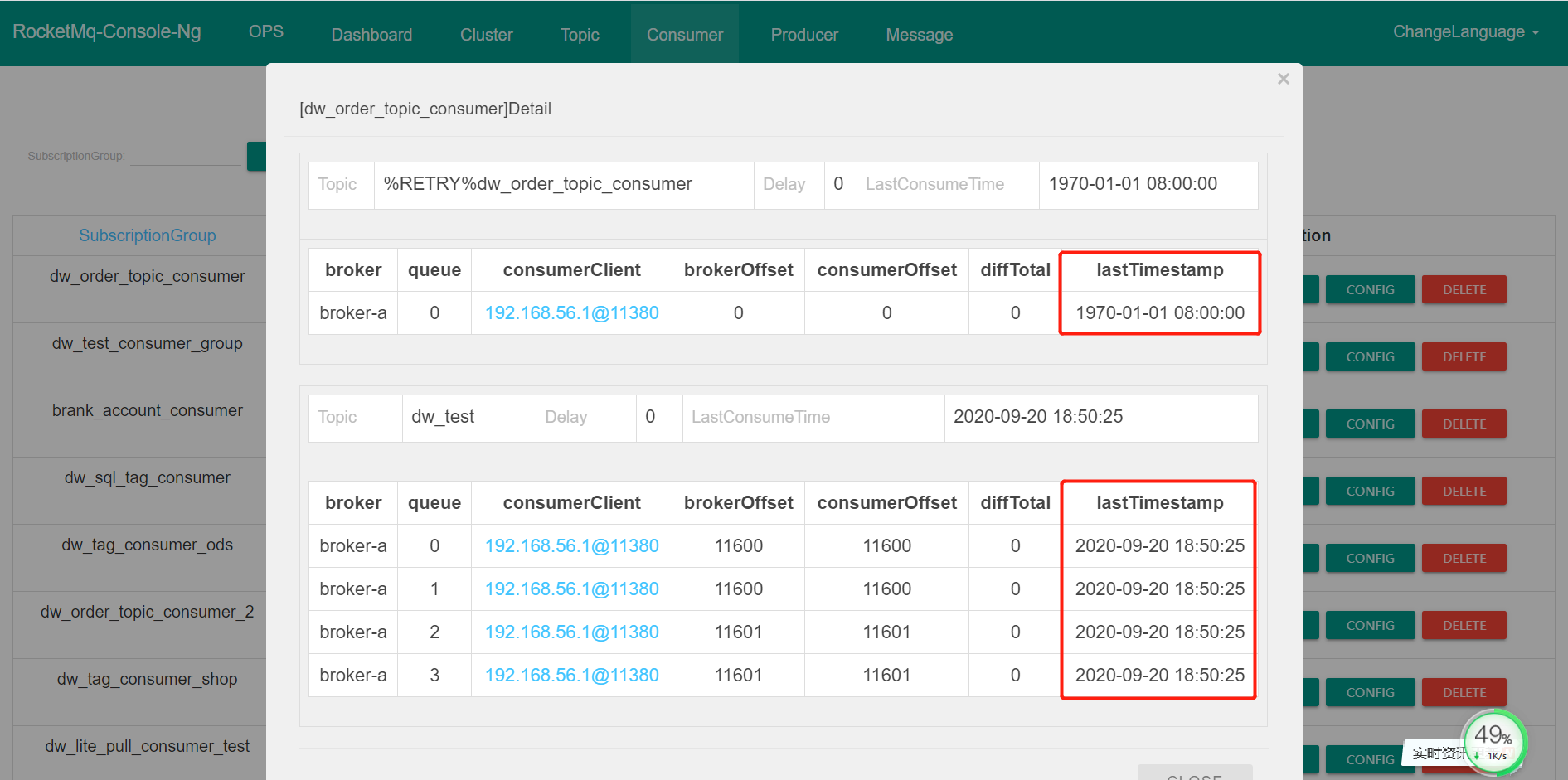Delete the dw_tag_consumer_ods subscription
Image resolution: width=1568 pixels, height=780 pixels.
[x=1464, y=559]
